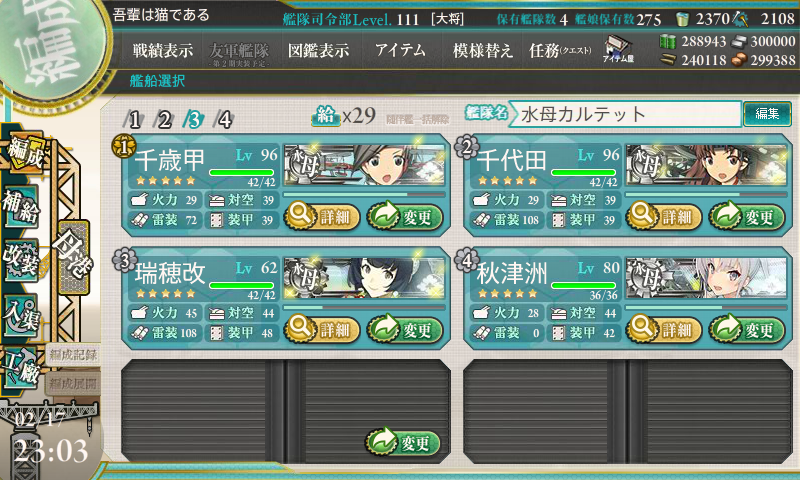Click 編集 edit fleet name button
Screen dimensions: 800x480
click(x=767, y=113)
